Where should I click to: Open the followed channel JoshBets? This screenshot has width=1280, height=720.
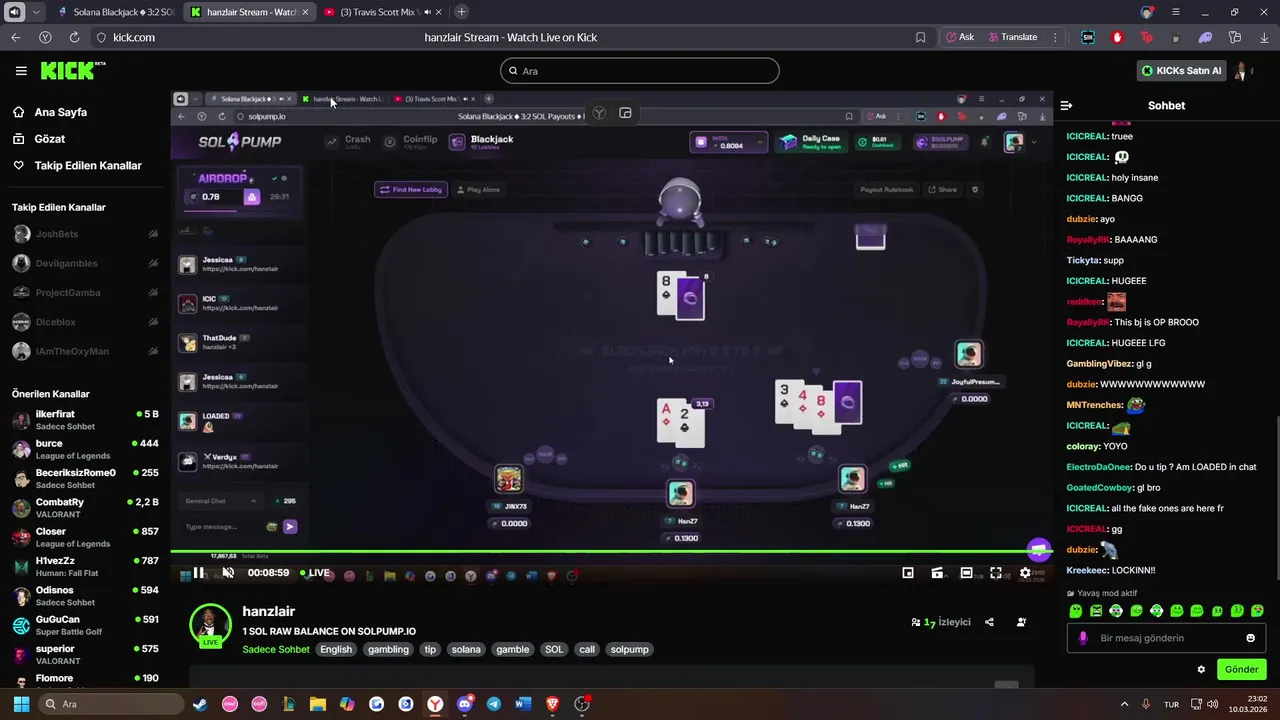(56, 234)
